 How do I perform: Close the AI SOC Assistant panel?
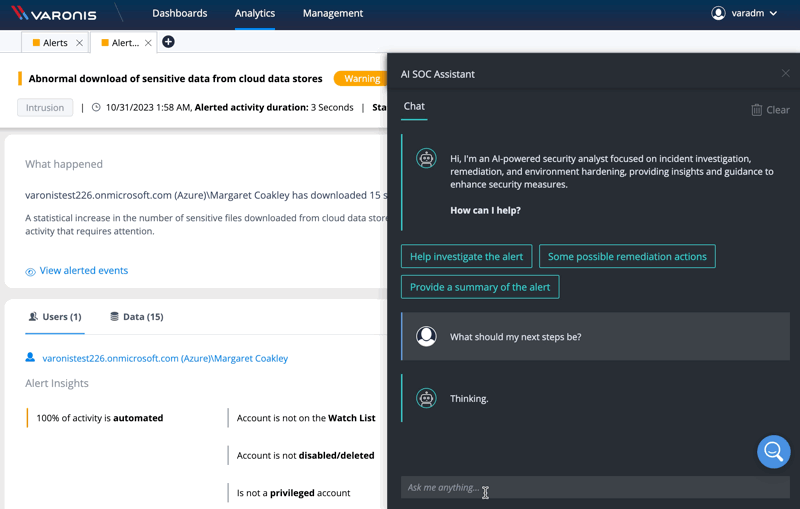[785, 74]
